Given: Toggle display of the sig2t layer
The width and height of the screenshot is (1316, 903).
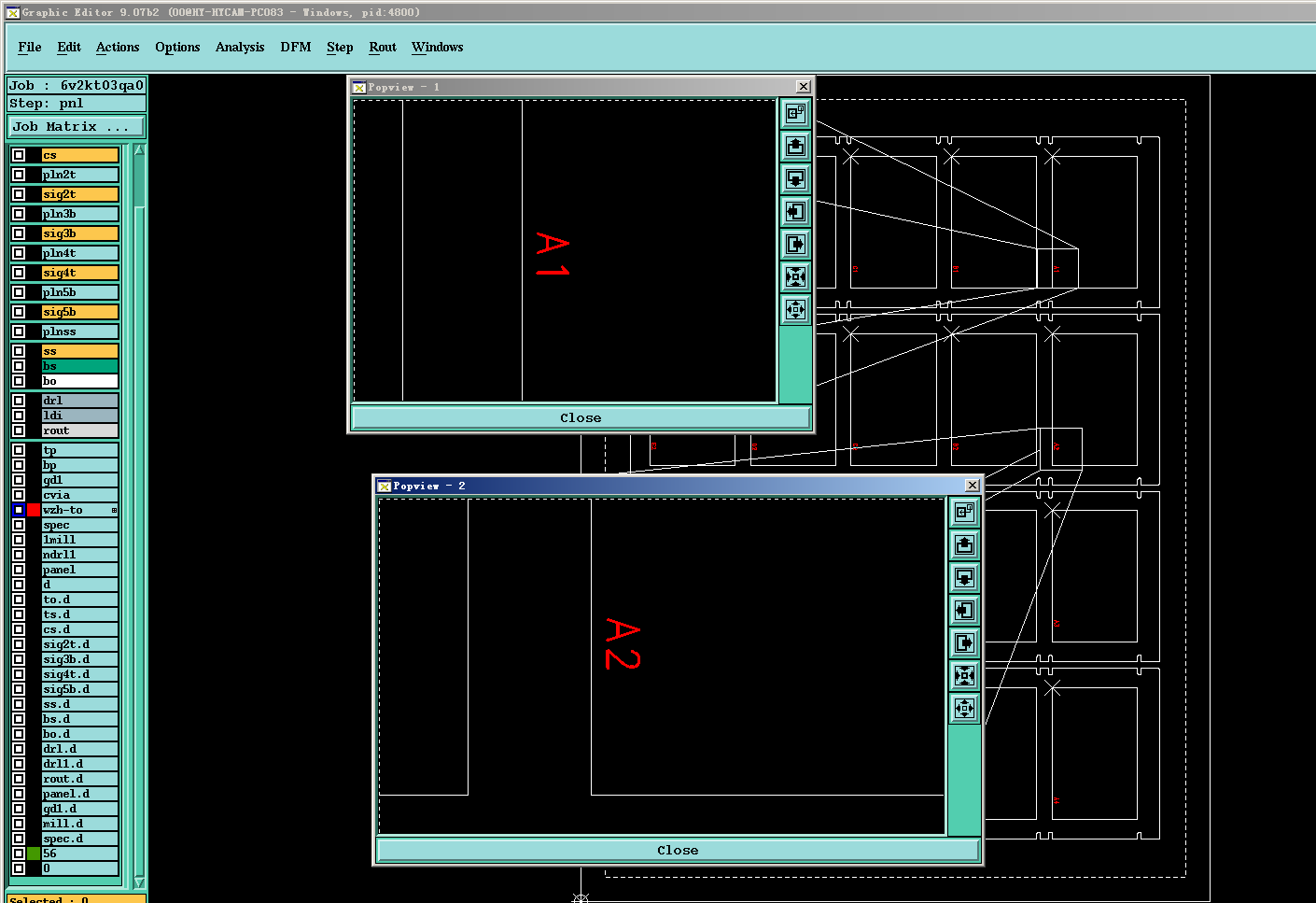Looking at the screenshot, I should (x=19, y=194).
